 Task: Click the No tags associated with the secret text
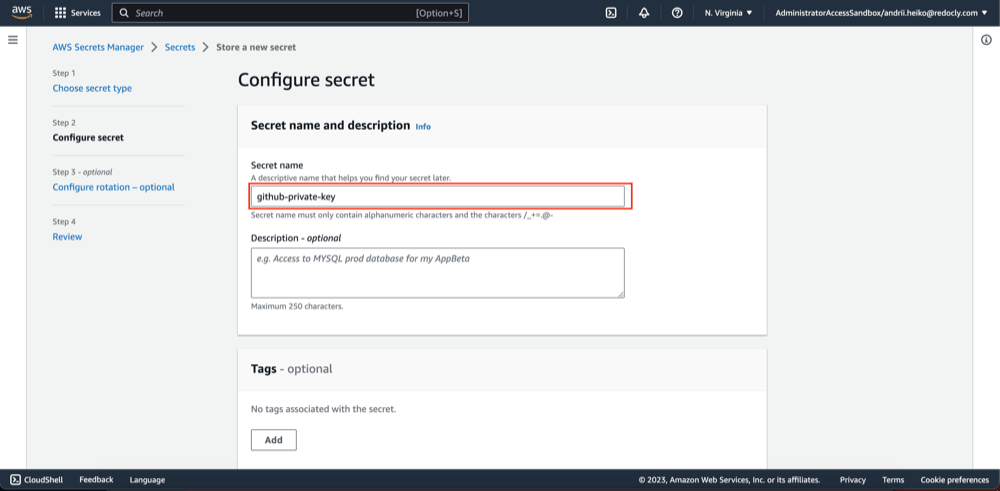pyautogui.click(x=323, y=409)
